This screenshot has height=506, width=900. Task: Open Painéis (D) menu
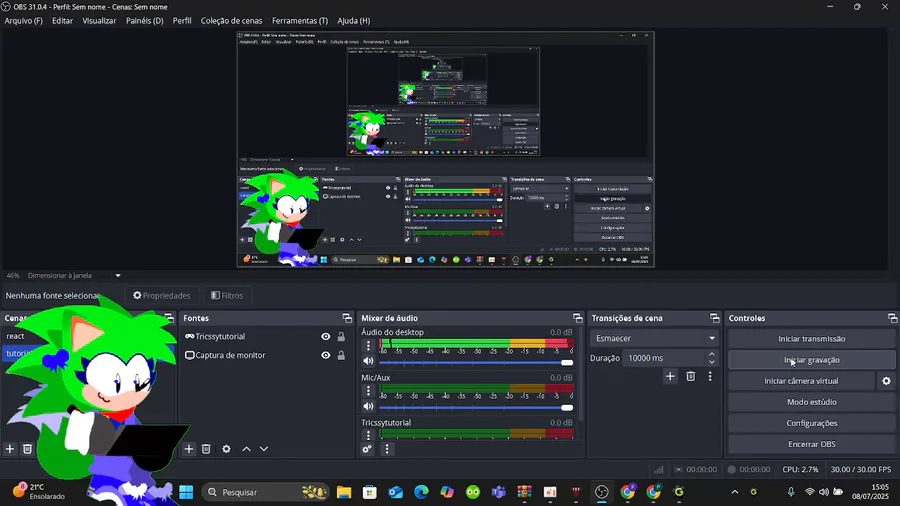(145, 21)
